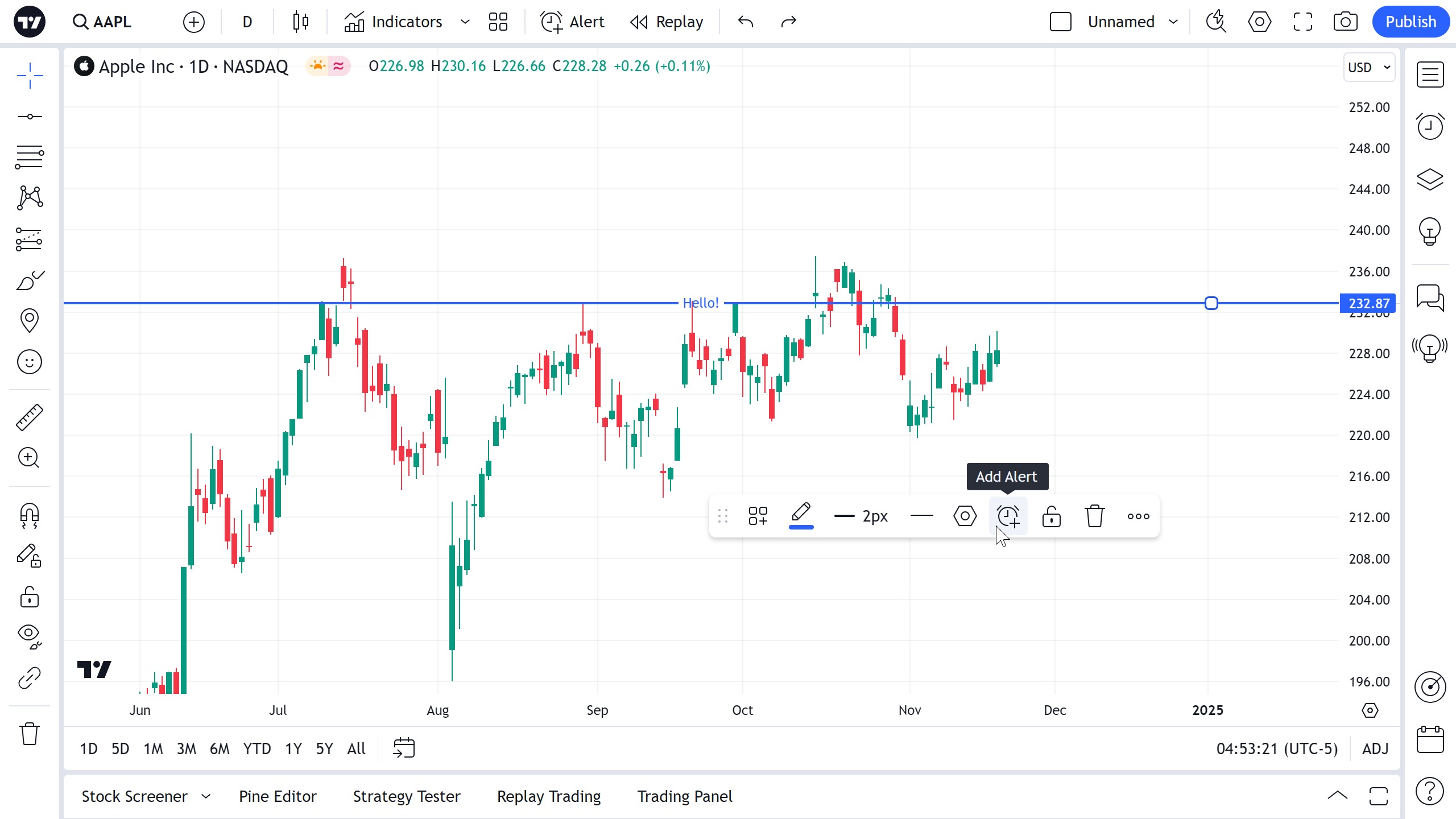The height and width of the screenshot is (819, 1456).
Task: Open the line color pencil swatch
Action: (801, 515)
